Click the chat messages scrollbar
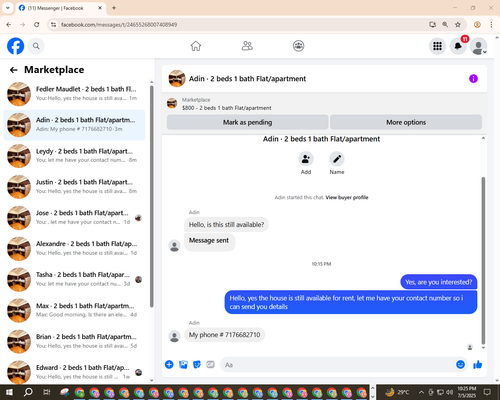The height and width of the screenshot is (400, 500). (483, 260)
